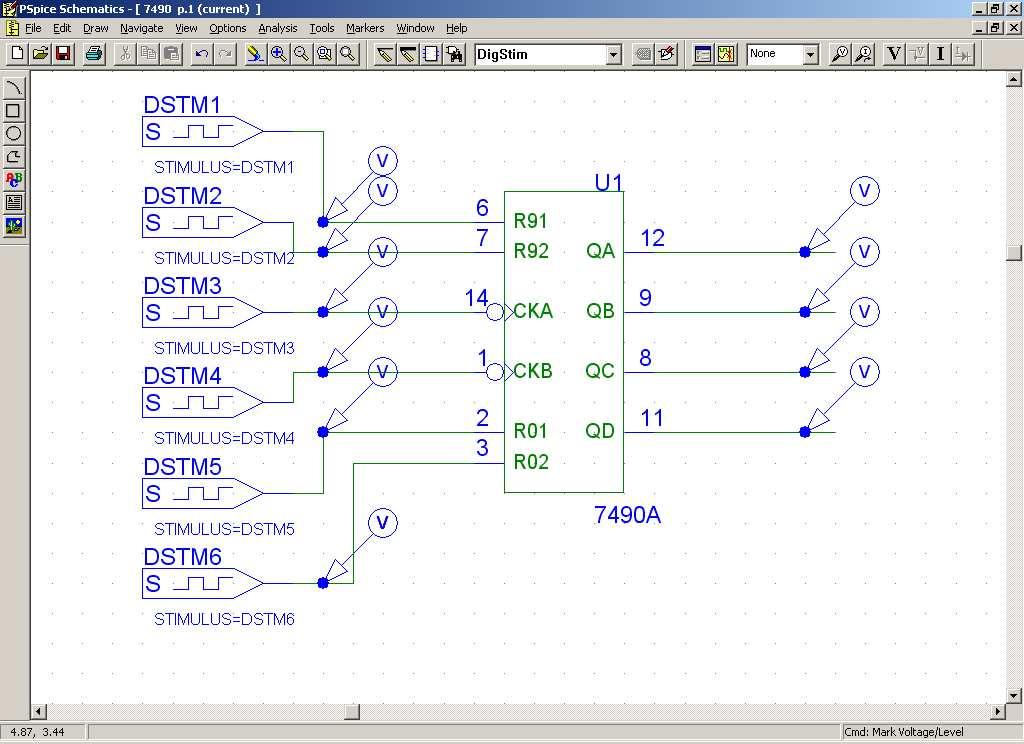This screenshot has width=1024, height=744.
Task: Run the simulation
Action: coord(726,54)
